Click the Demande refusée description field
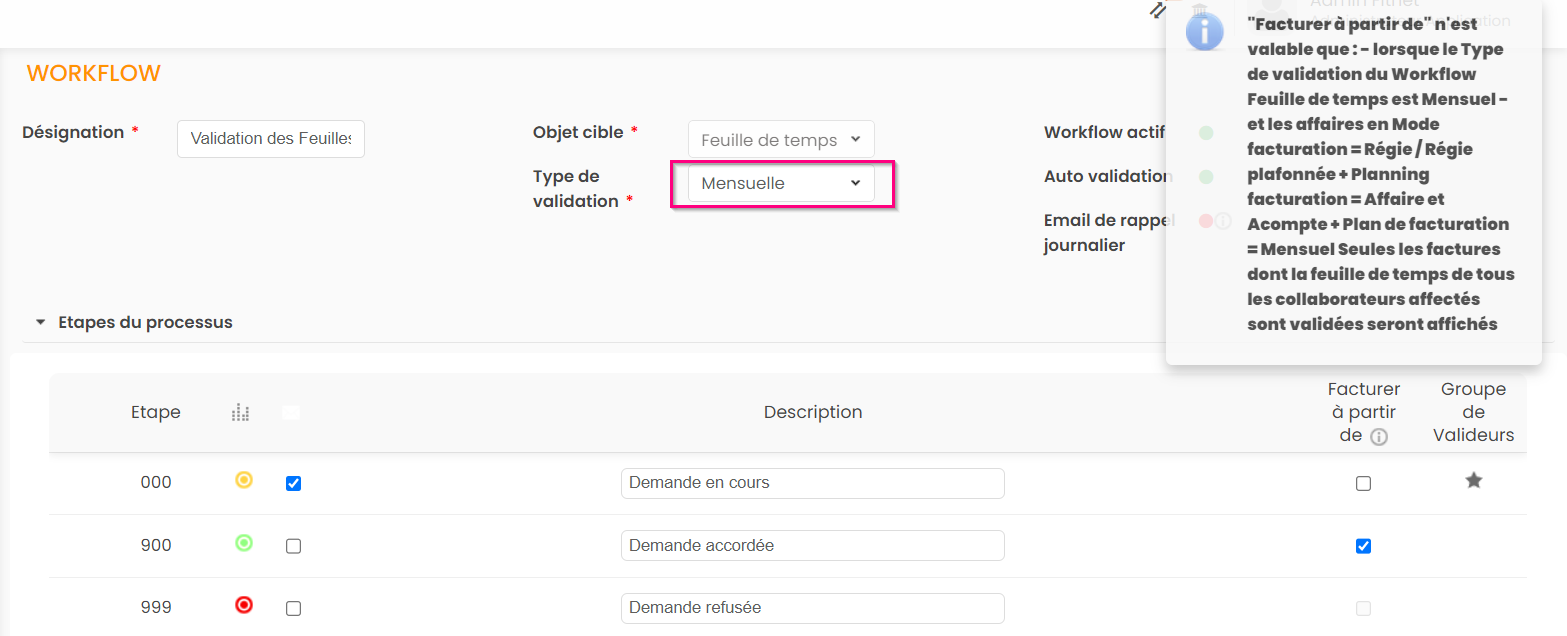The height and width of the screenshot is (636, 1567). 812,608
